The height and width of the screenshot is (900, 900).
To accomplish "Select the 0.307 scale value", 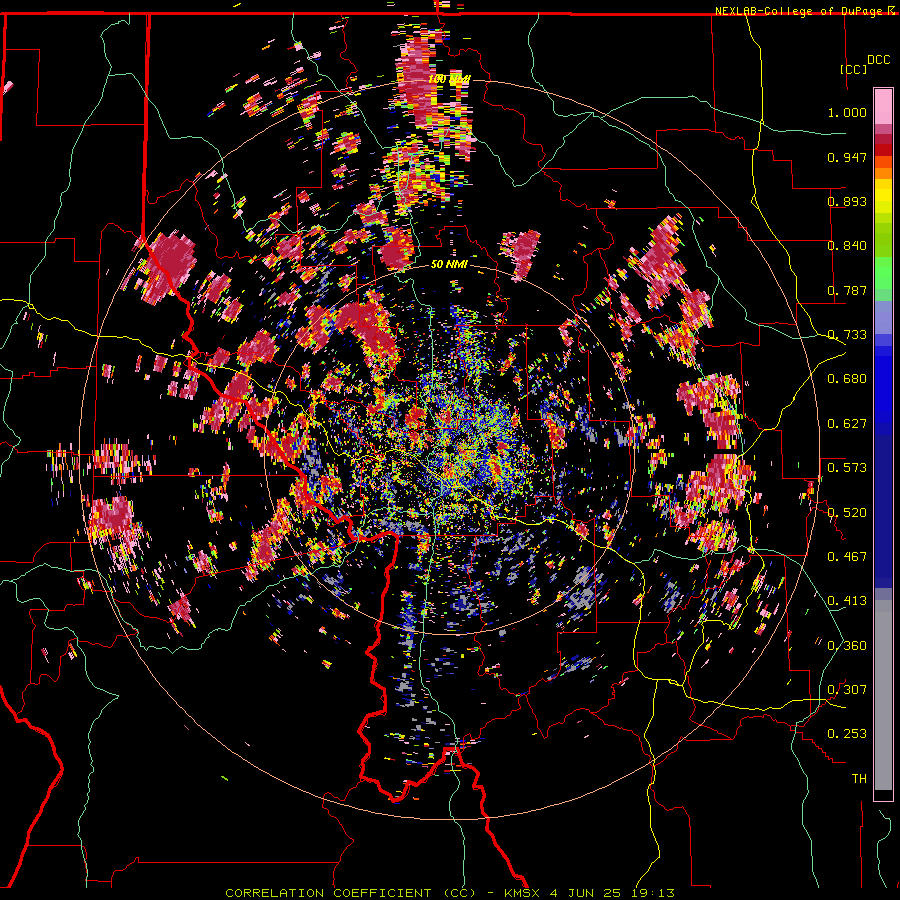I will click(847, 690).
